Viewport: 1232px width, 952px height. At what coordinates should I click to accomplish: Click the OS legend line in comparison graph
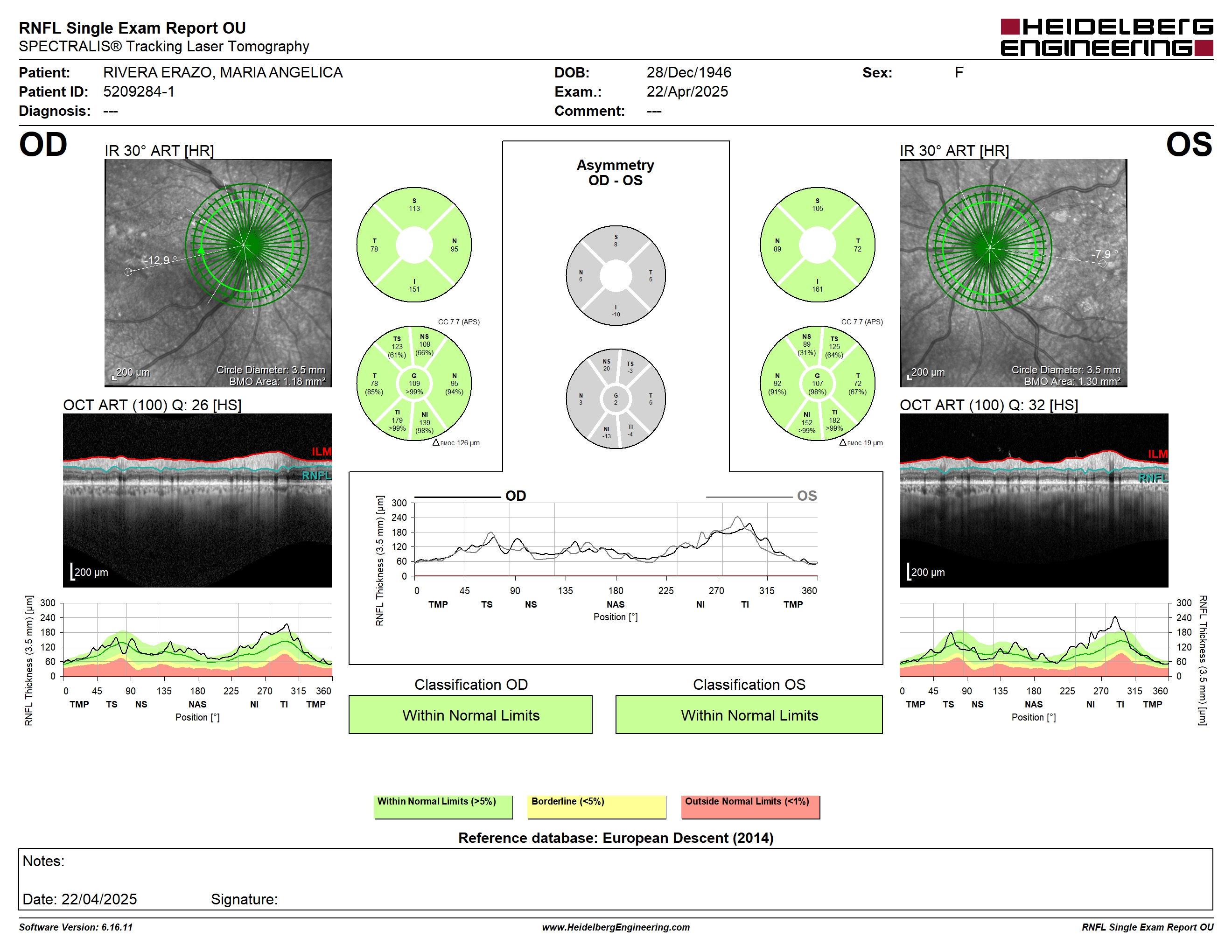[x=749, y=497]
